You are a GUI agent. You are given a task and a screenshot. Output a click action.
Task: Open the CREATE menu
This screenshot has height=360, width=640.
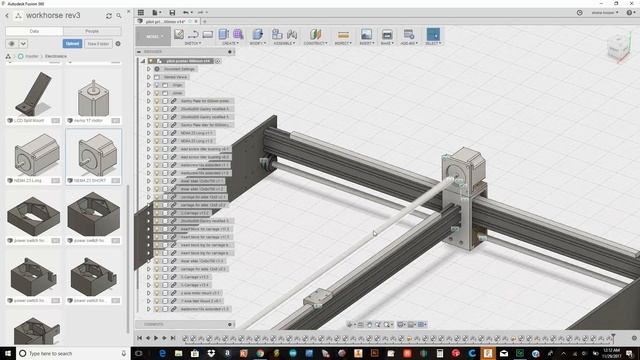(231, 43)
